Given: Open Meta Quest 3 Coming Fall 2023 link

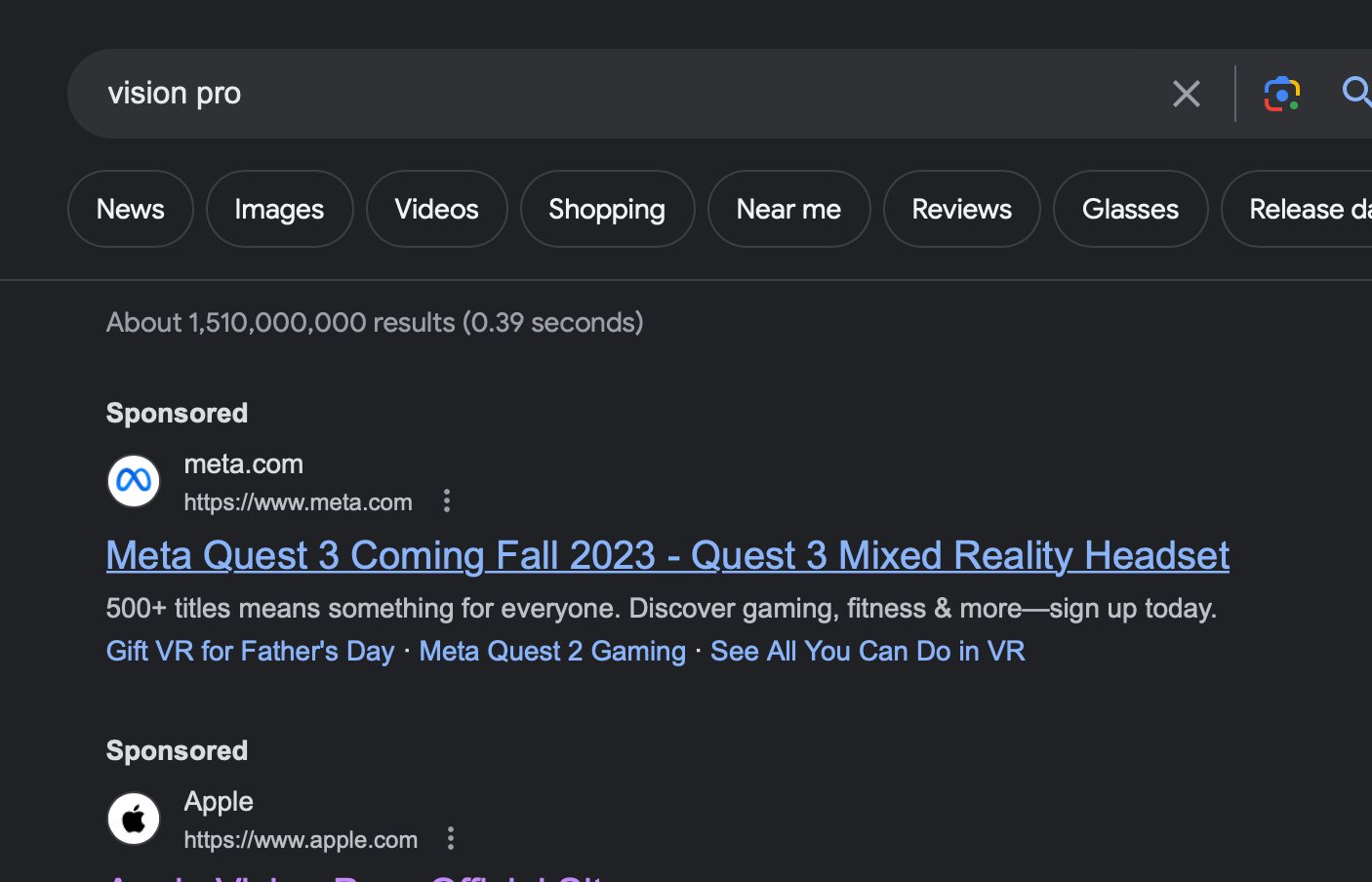Looking at the screenshot, I should tap(667, 556).
